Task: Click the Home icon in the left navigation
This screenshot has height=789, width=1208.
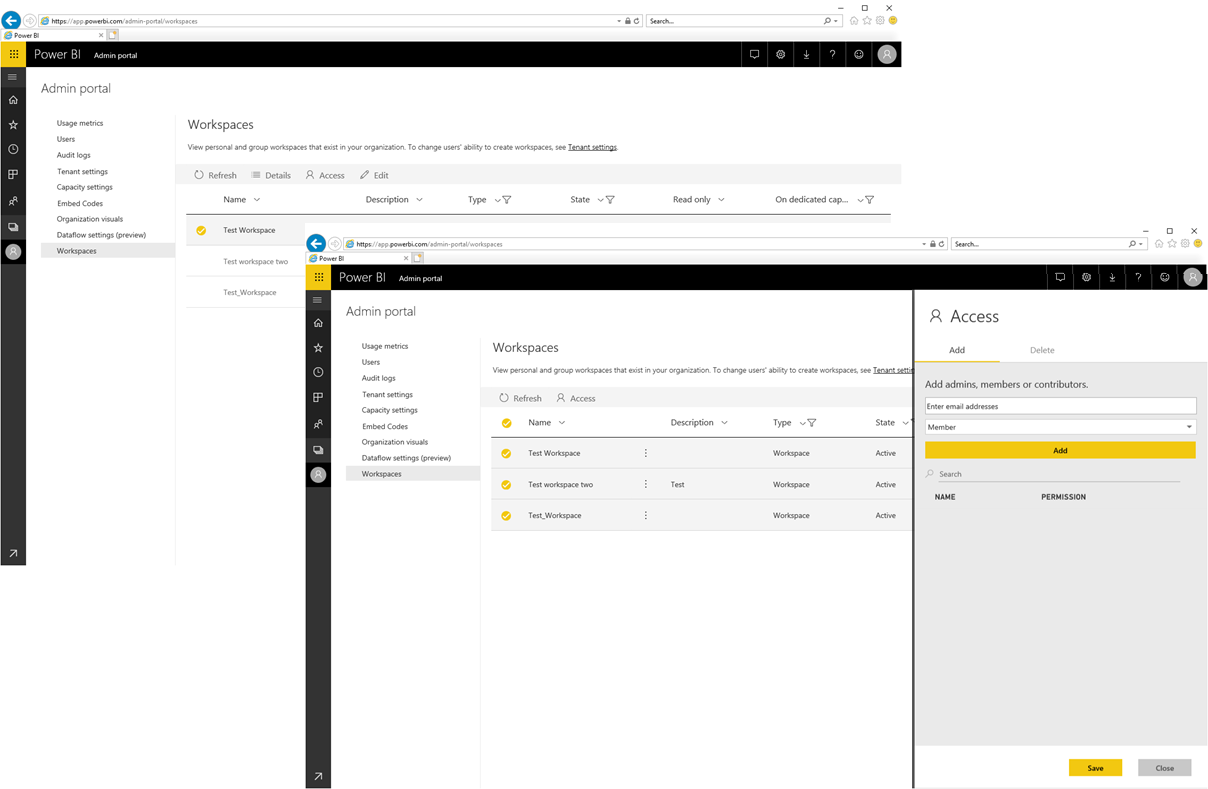Action: coord(318,322)
